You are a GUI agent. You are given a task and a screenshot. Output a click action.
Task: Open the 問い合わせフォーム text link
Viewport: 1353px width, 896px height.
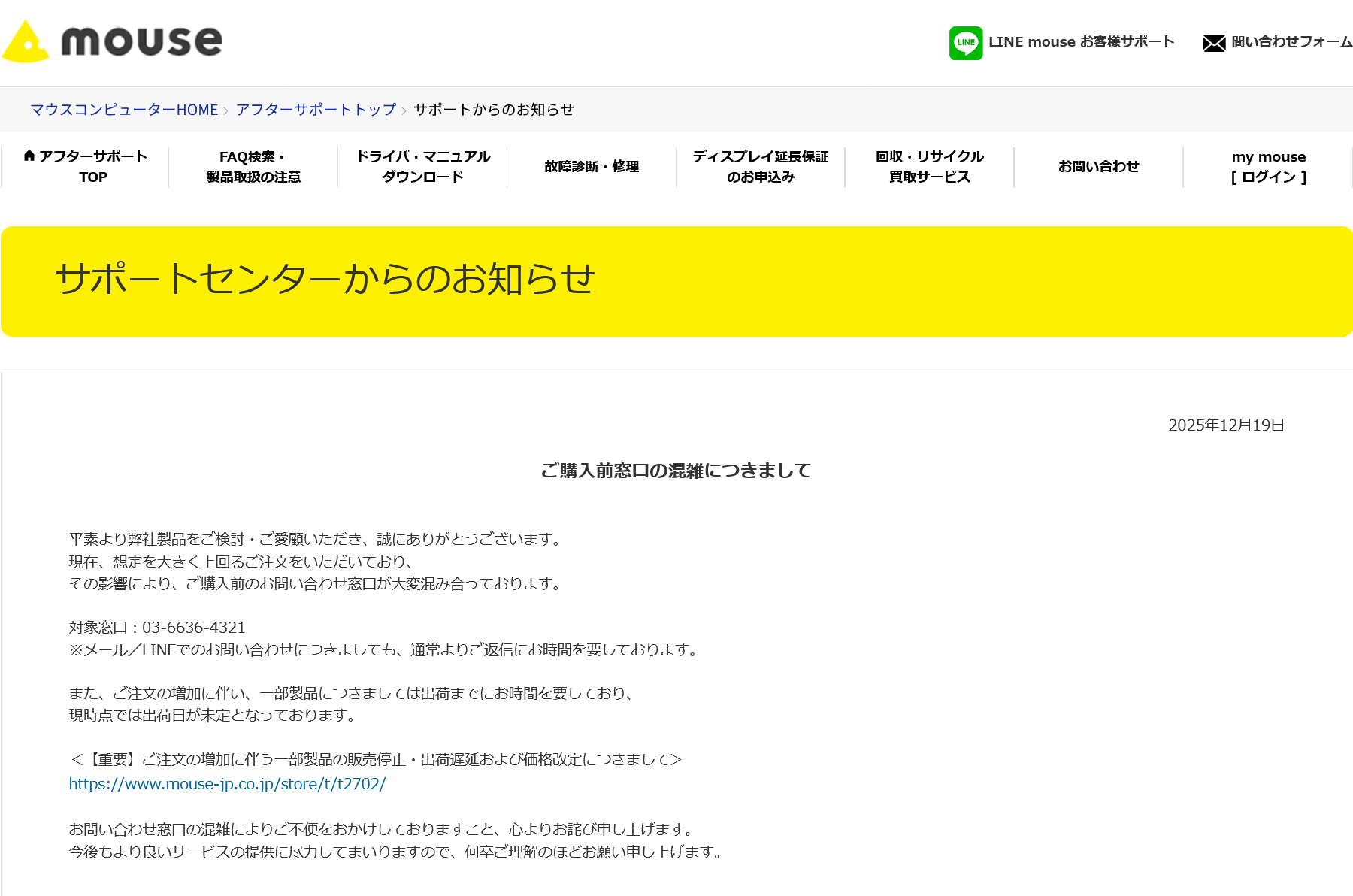(x=1291, y=42)
